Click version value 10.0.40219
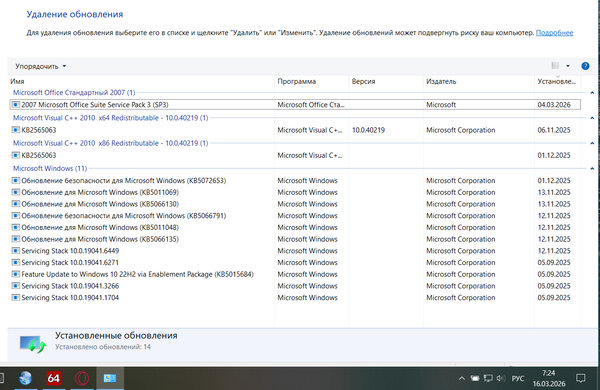Viewport: 600px width, 390px height. (368, 130)
